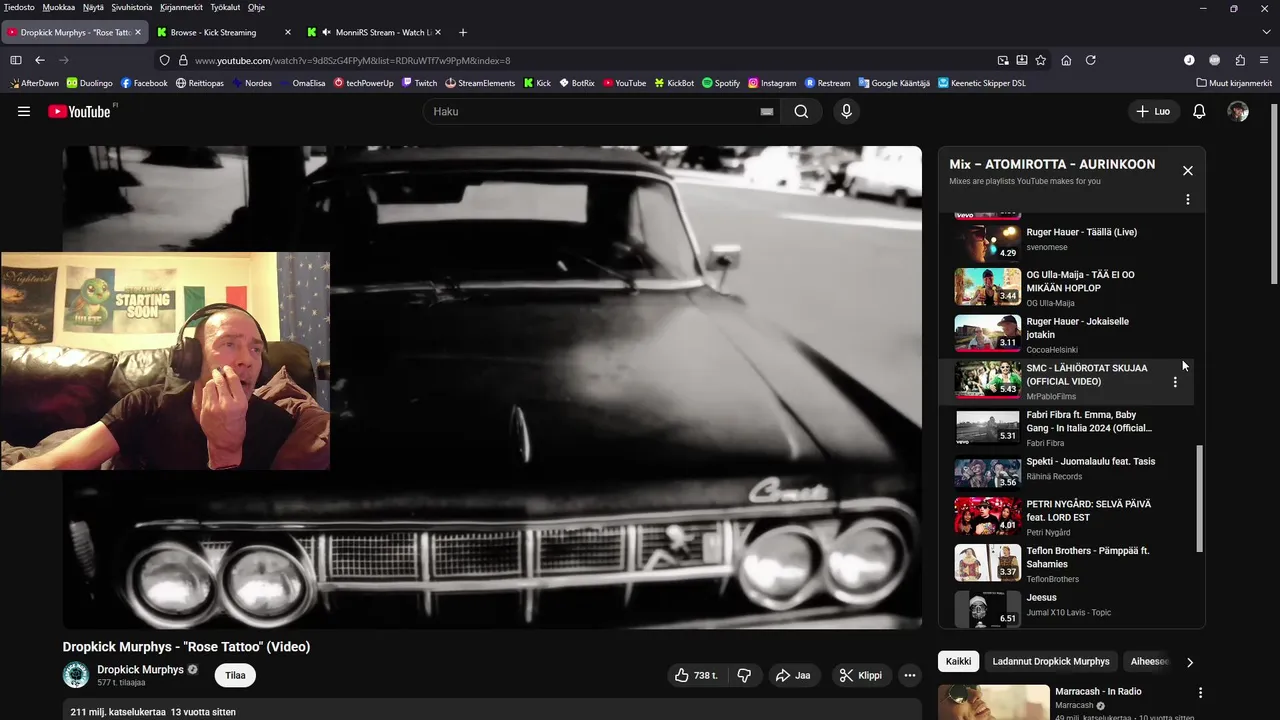Open the Spotify bookmark
Screen dimensions: 1280x720
coord(721,83)
